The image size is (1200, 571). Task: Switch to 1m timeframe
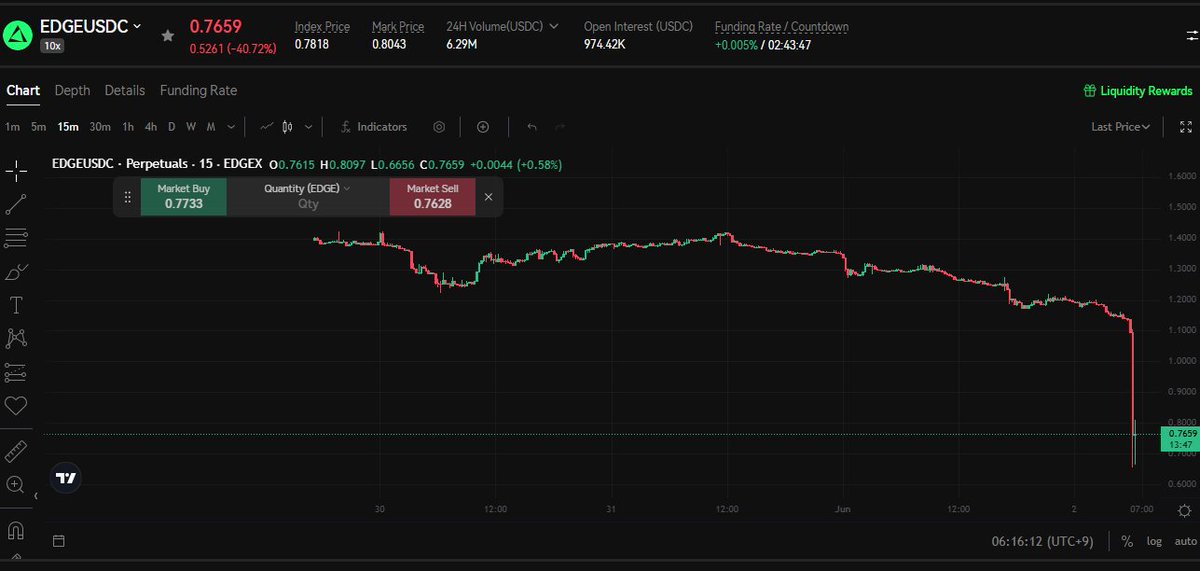tap(12, 127)
